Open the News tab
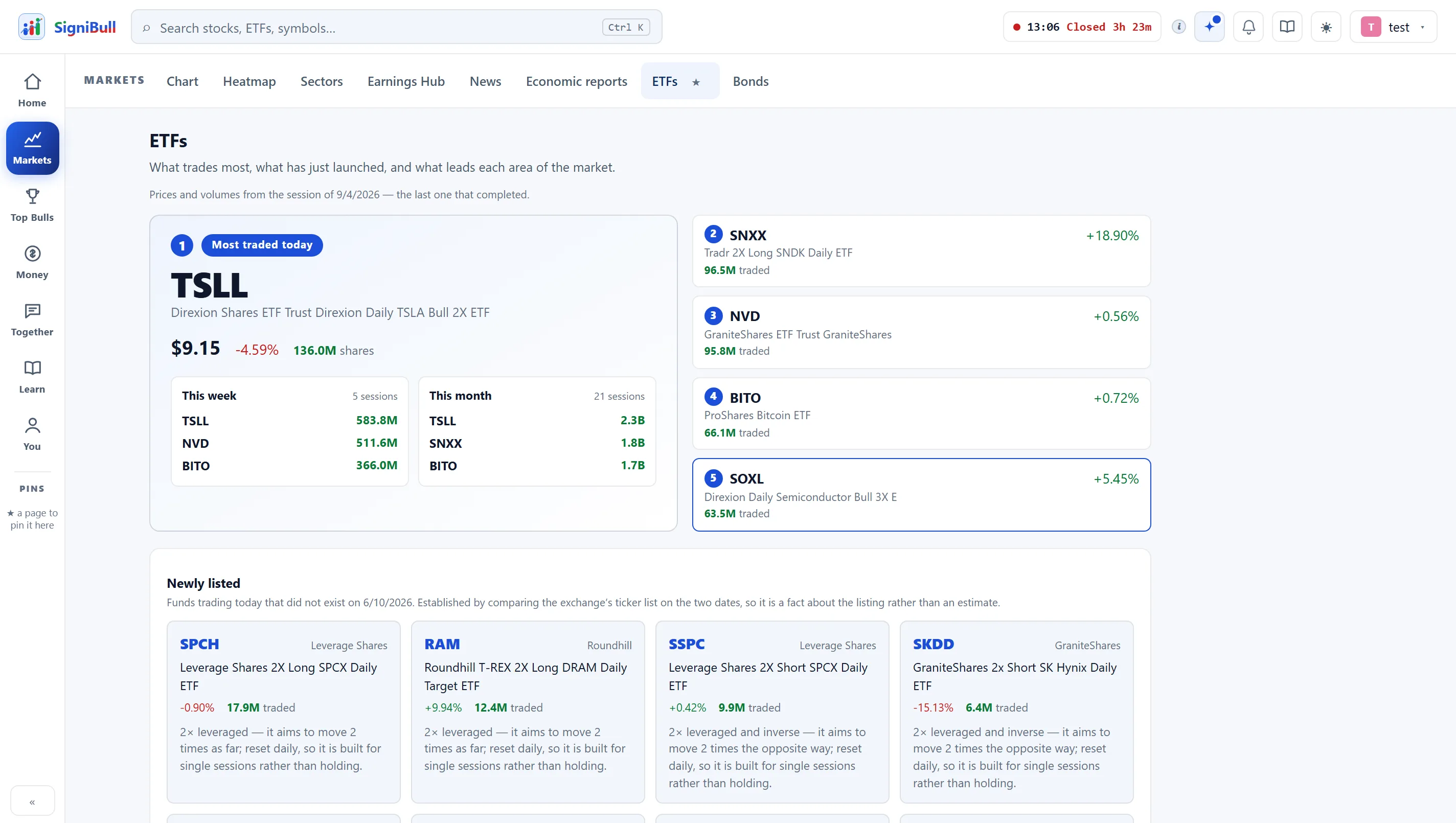The height and width of the screenshot is (823, 1456). (485, 81)
